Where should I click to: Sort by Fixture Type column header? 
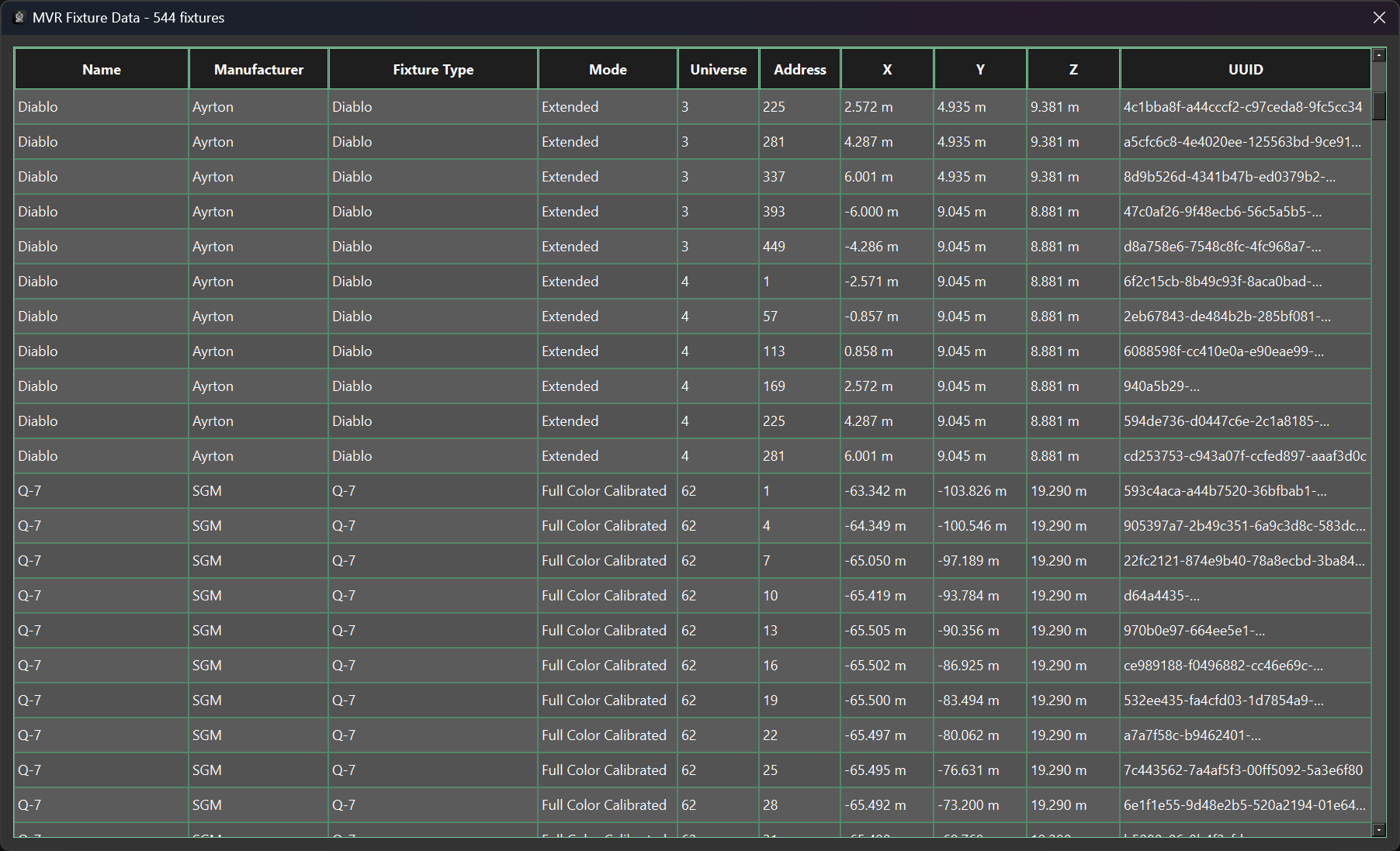(433, 69)
